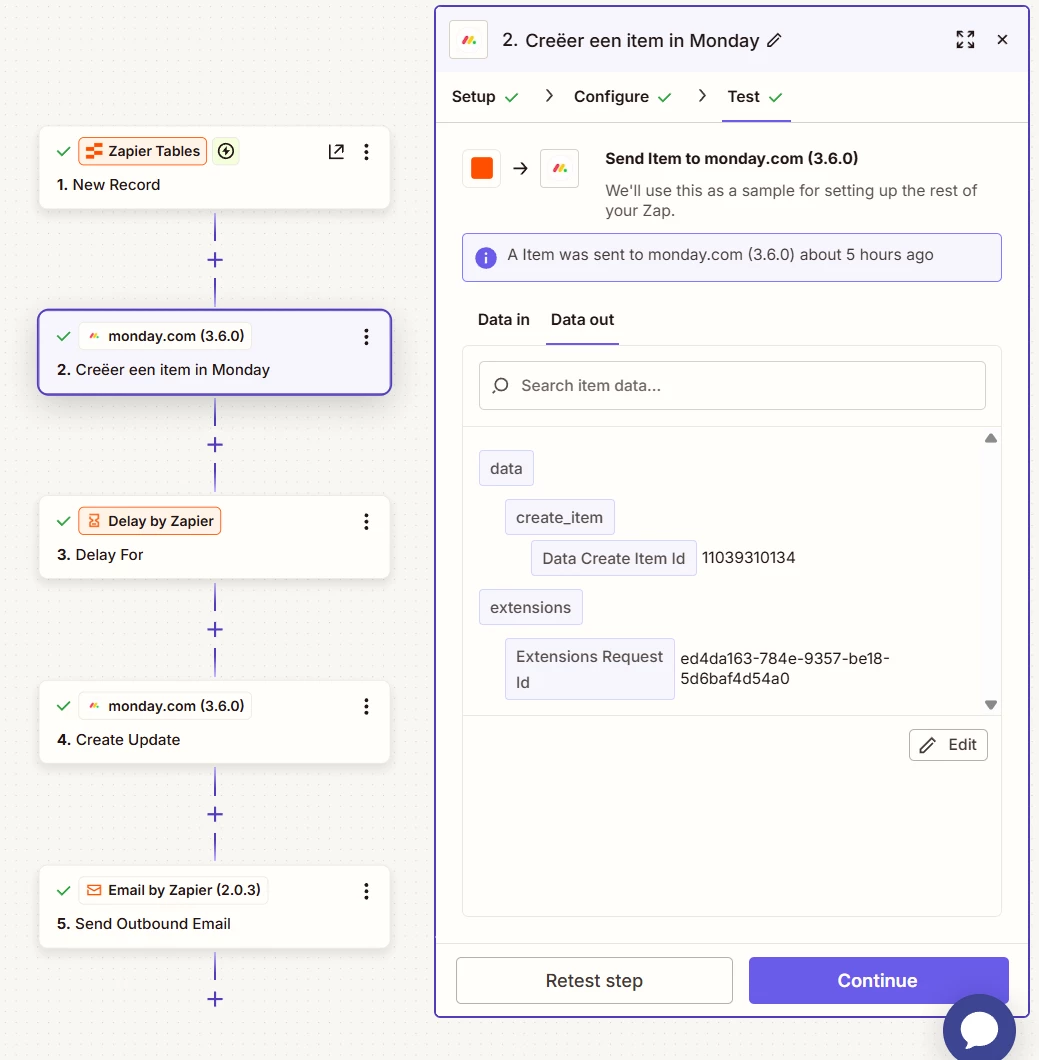Open options menu for New Record step
The width and height of the screenshot is (1039, 1060).
[x=366, y=151]
